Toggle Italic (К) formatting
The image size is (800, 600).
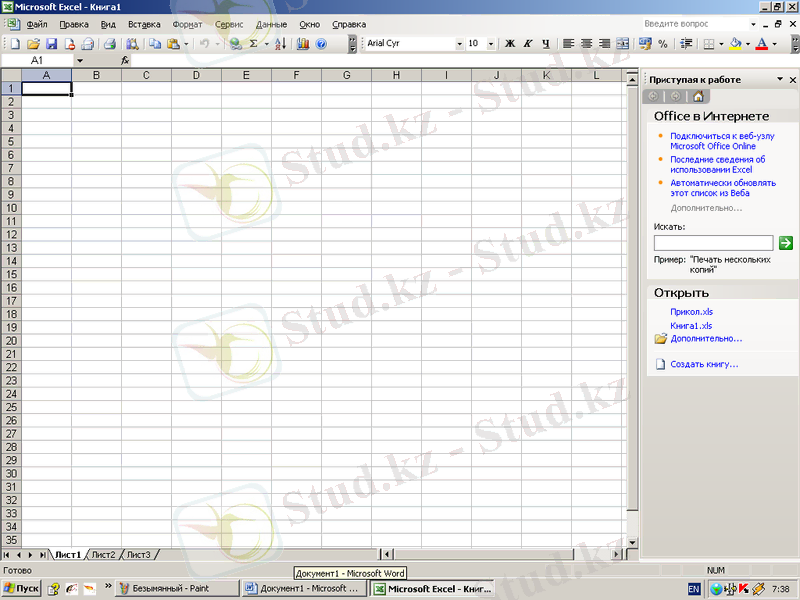527,44
